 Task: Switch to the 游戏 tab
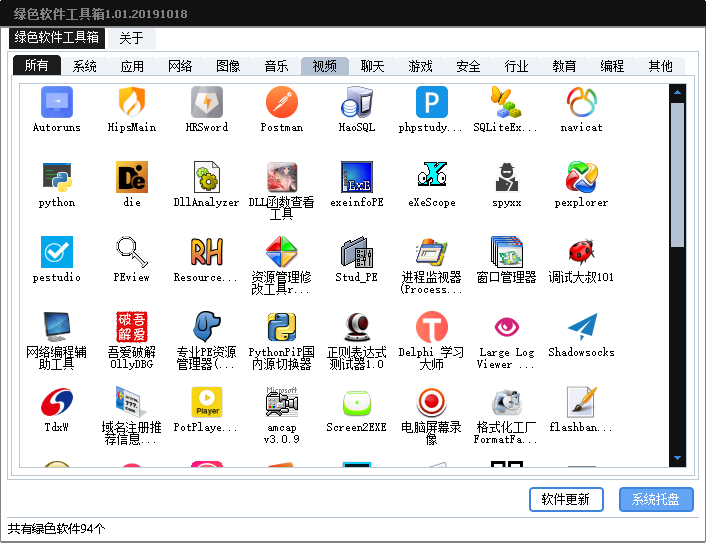coord(421,66)
